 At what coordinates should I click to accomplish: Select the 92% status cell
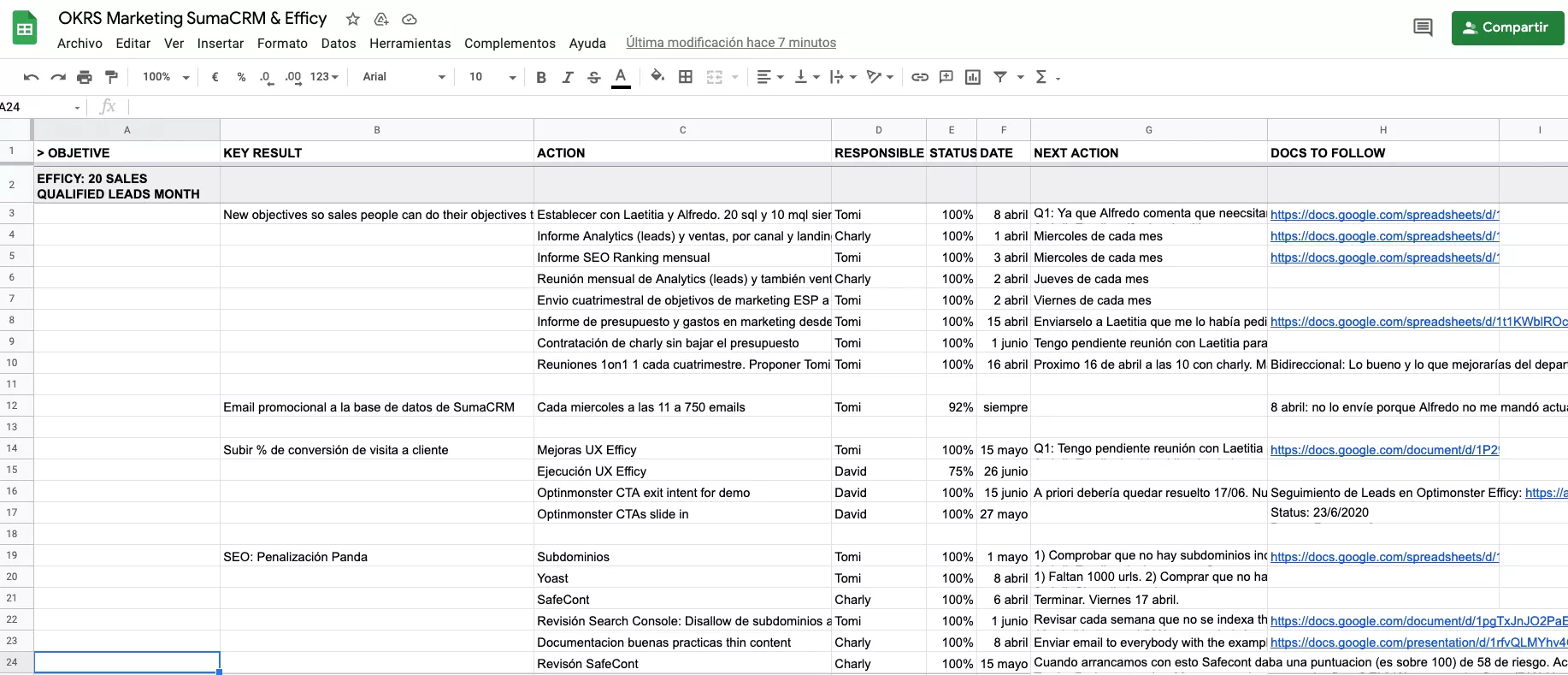coord(952,407)
